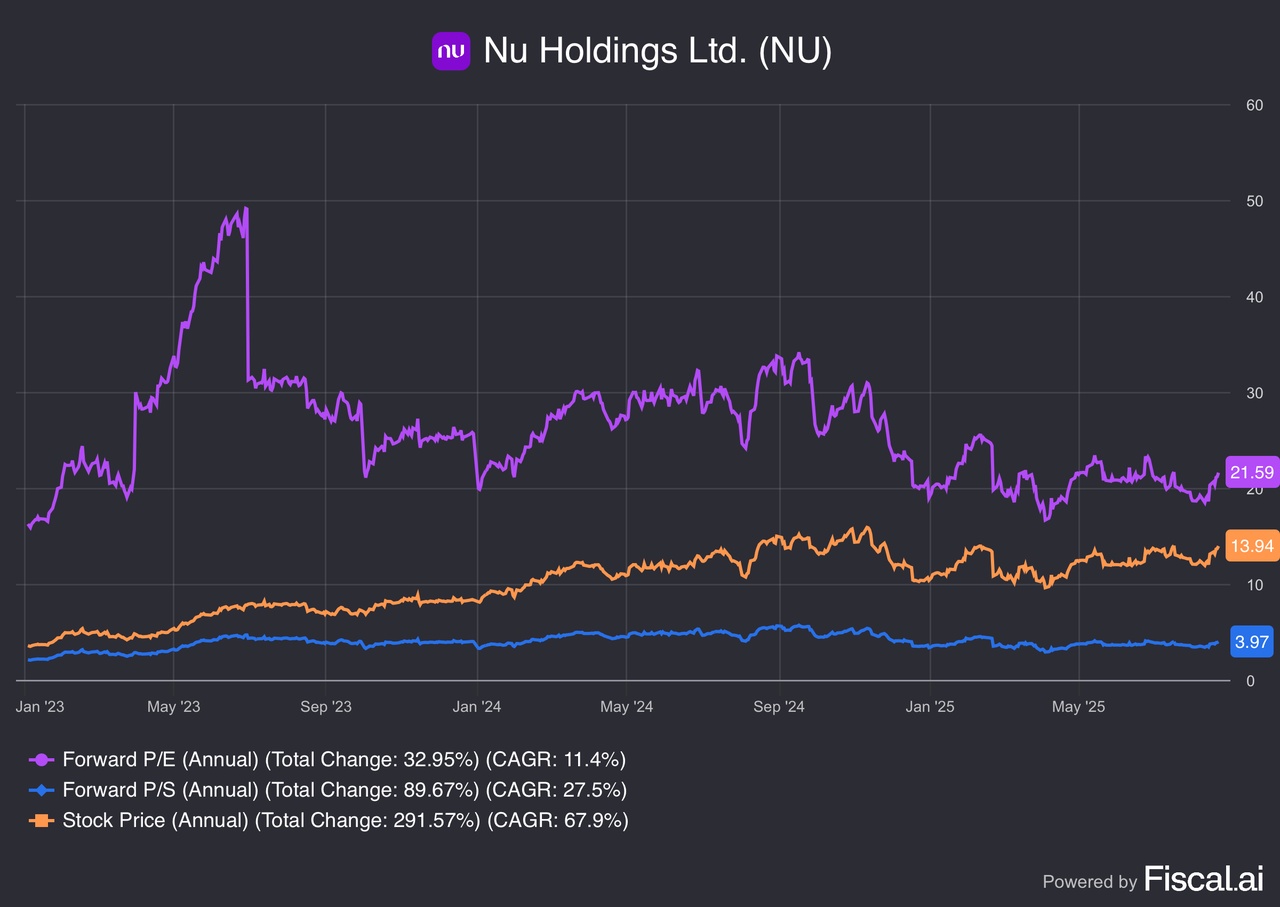1280x907 pixels.
Task: Click the 30 y-axis label
Action: tap(1254, 393)
